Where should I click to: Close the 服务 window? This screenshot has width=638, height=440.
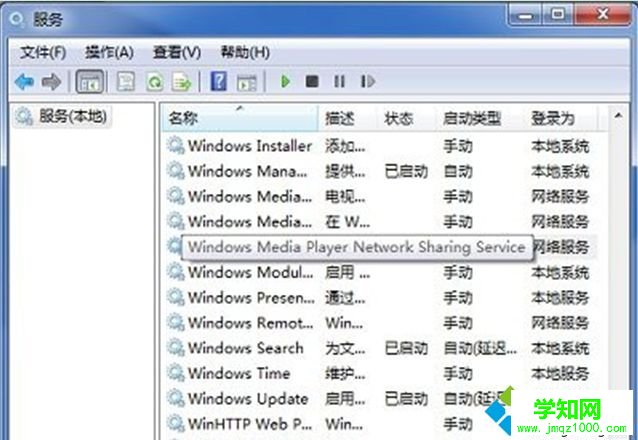click(602, 15)
